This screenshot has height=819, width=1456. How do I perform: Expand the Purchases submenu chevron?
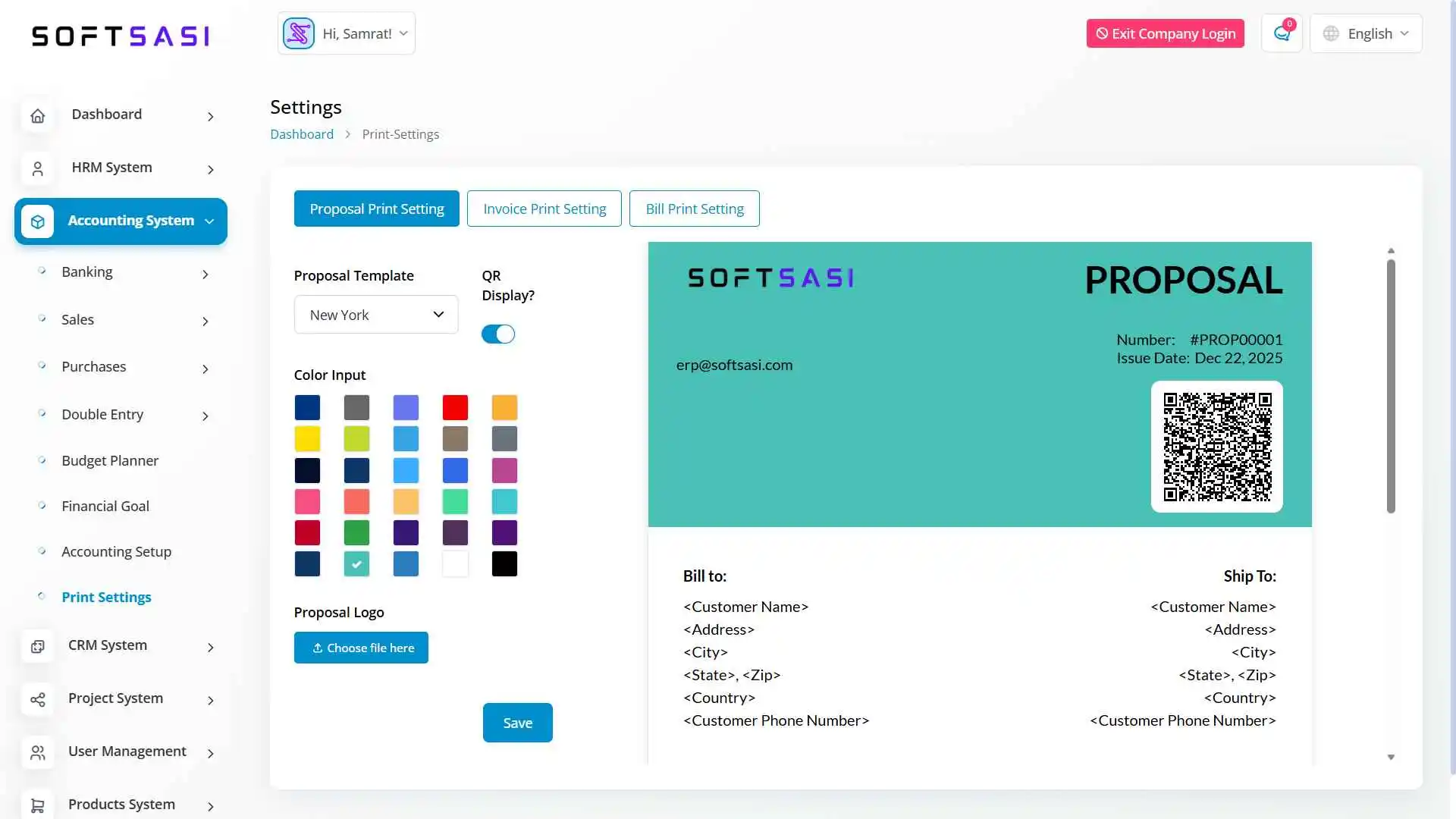tap(206, 369)
